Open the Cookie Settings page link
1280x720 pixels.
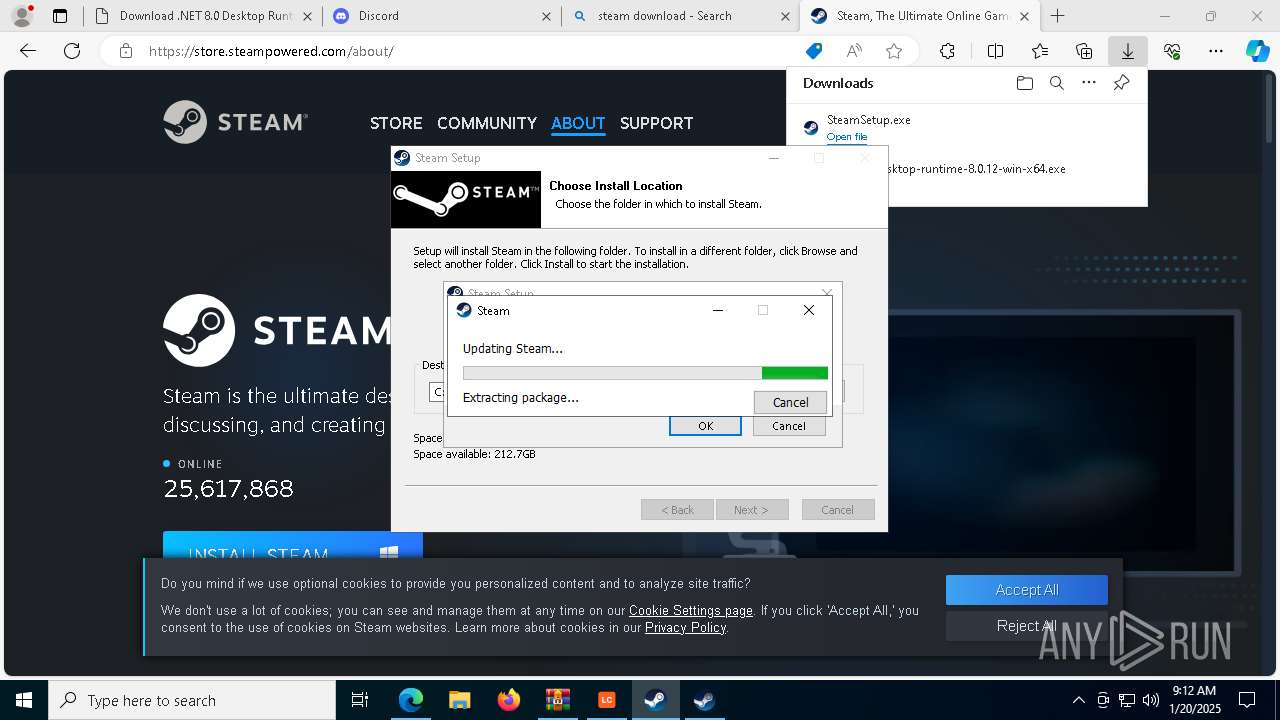[x=691, y=610]
